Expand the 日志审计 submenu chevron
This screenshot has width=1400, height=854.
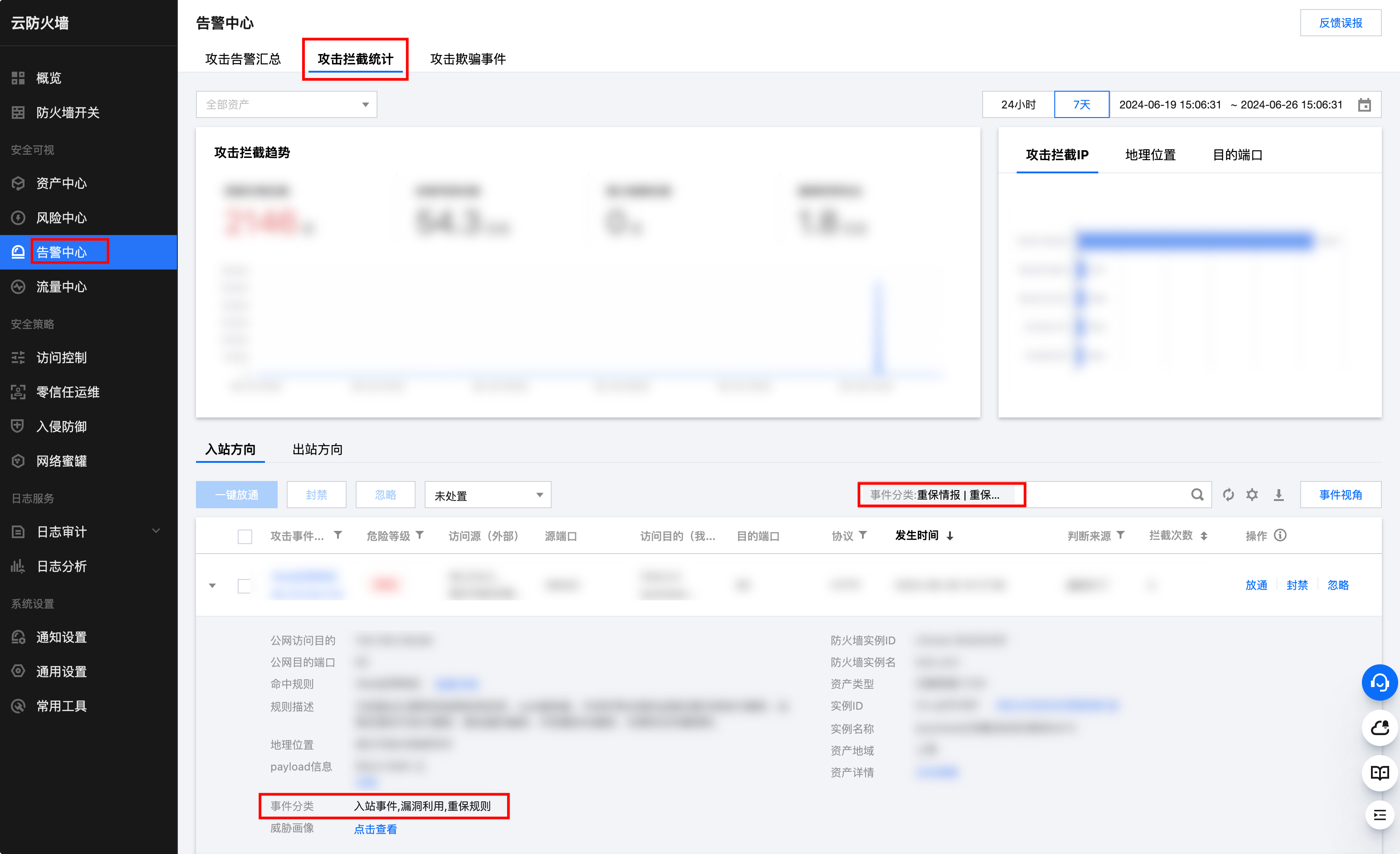(x=156, y=531)
